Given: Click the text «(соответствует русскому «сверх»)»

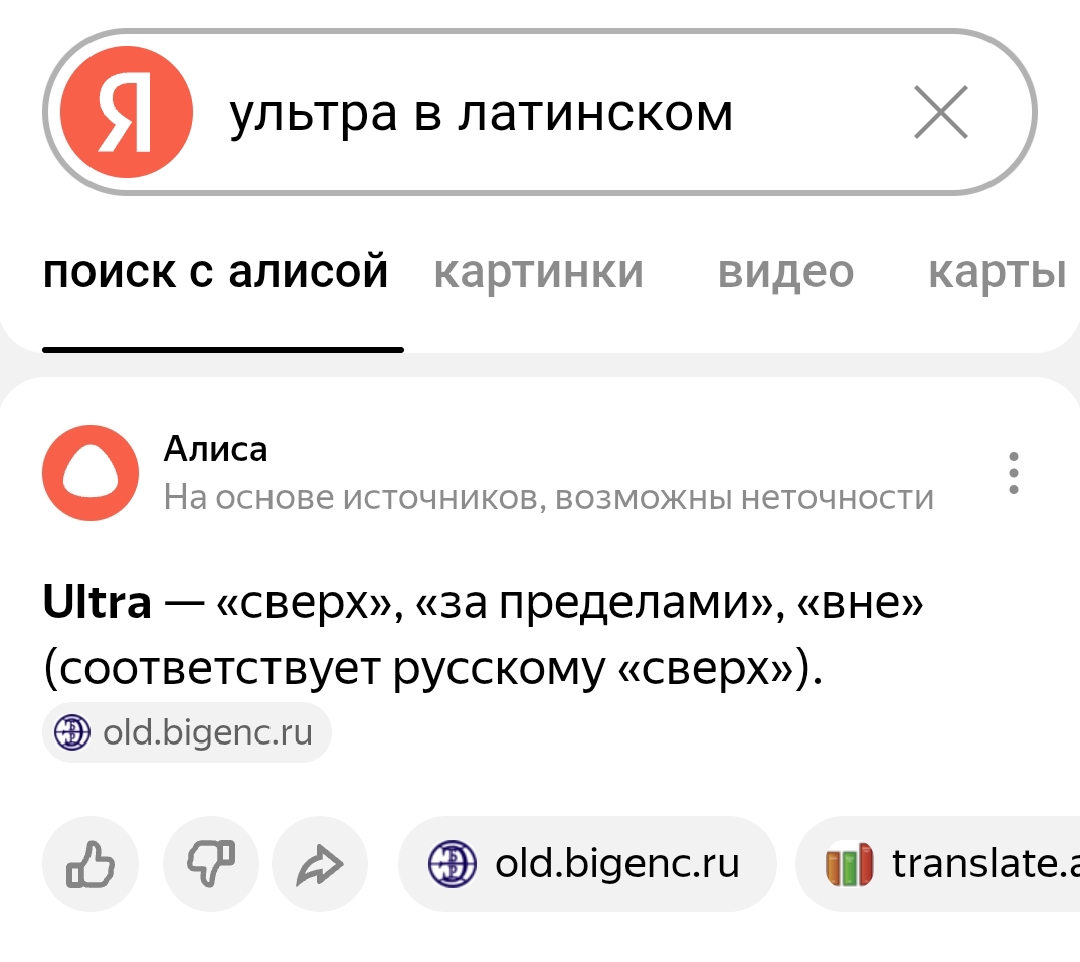Looking at the screenshot, I should tap(432, 667).
